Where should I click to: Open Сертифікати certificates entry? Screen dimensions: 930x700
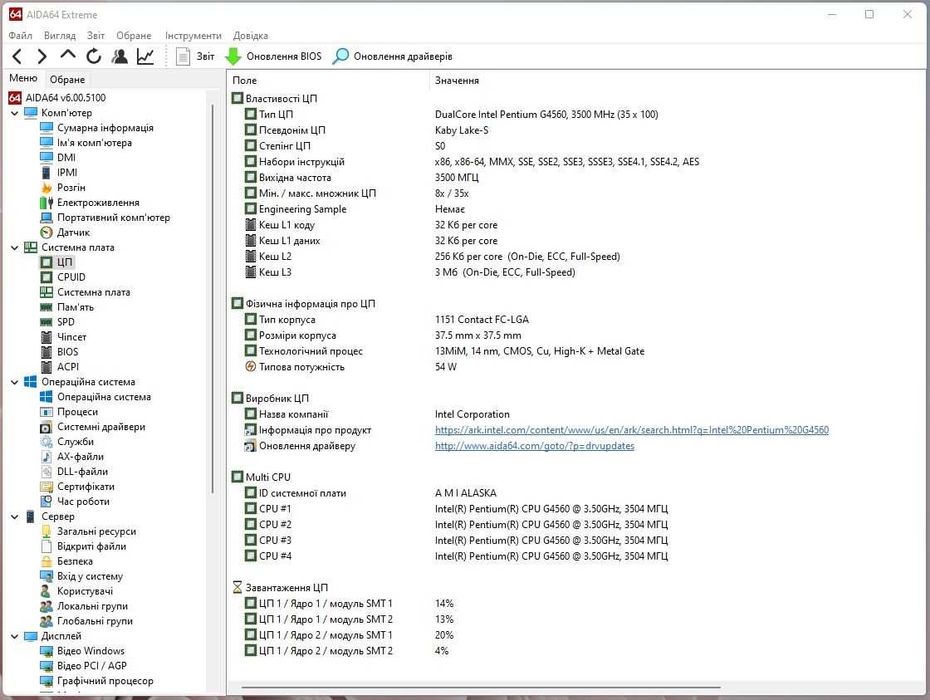click(77, 486)
